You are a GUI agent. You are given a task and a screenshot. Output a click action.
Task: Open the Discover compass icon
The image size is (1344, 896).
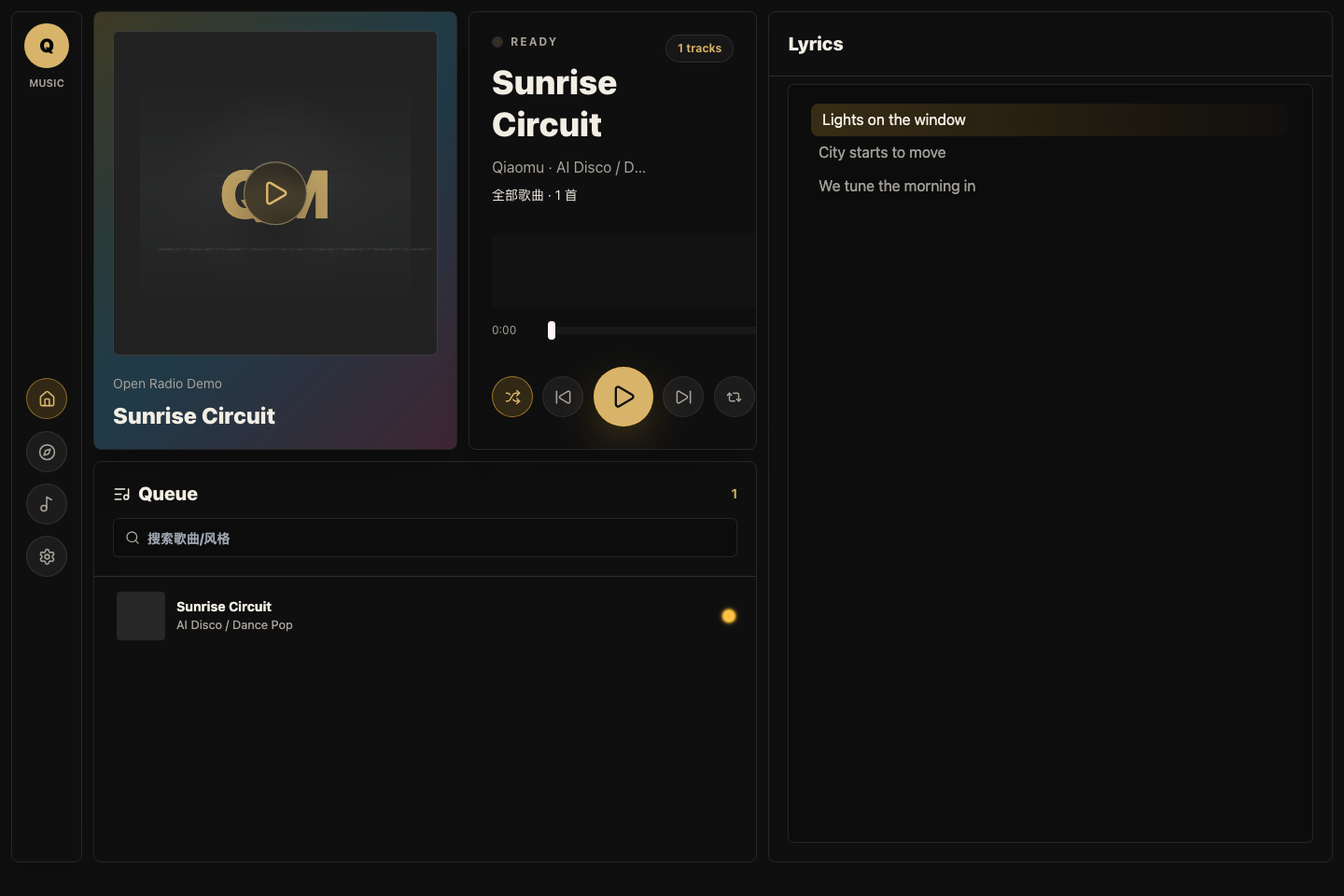(47, 452)
